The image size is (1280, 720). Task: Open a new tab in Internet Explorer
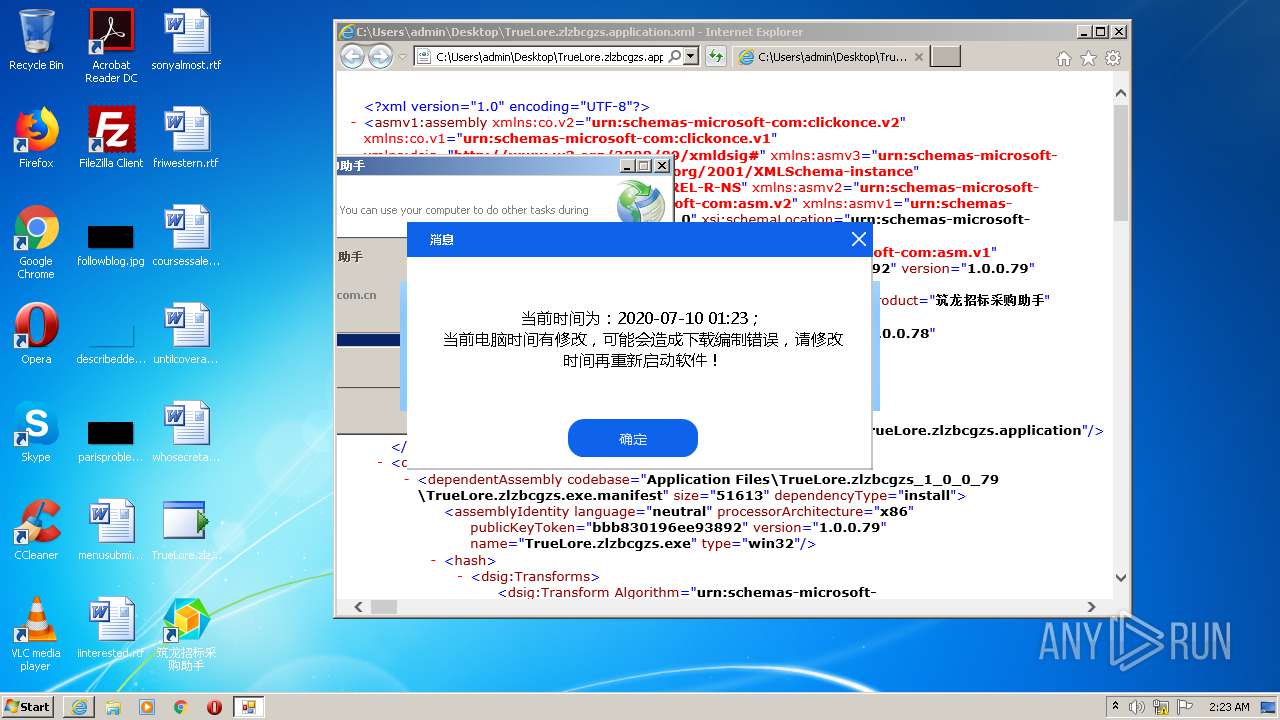click(x=945, y=57)
